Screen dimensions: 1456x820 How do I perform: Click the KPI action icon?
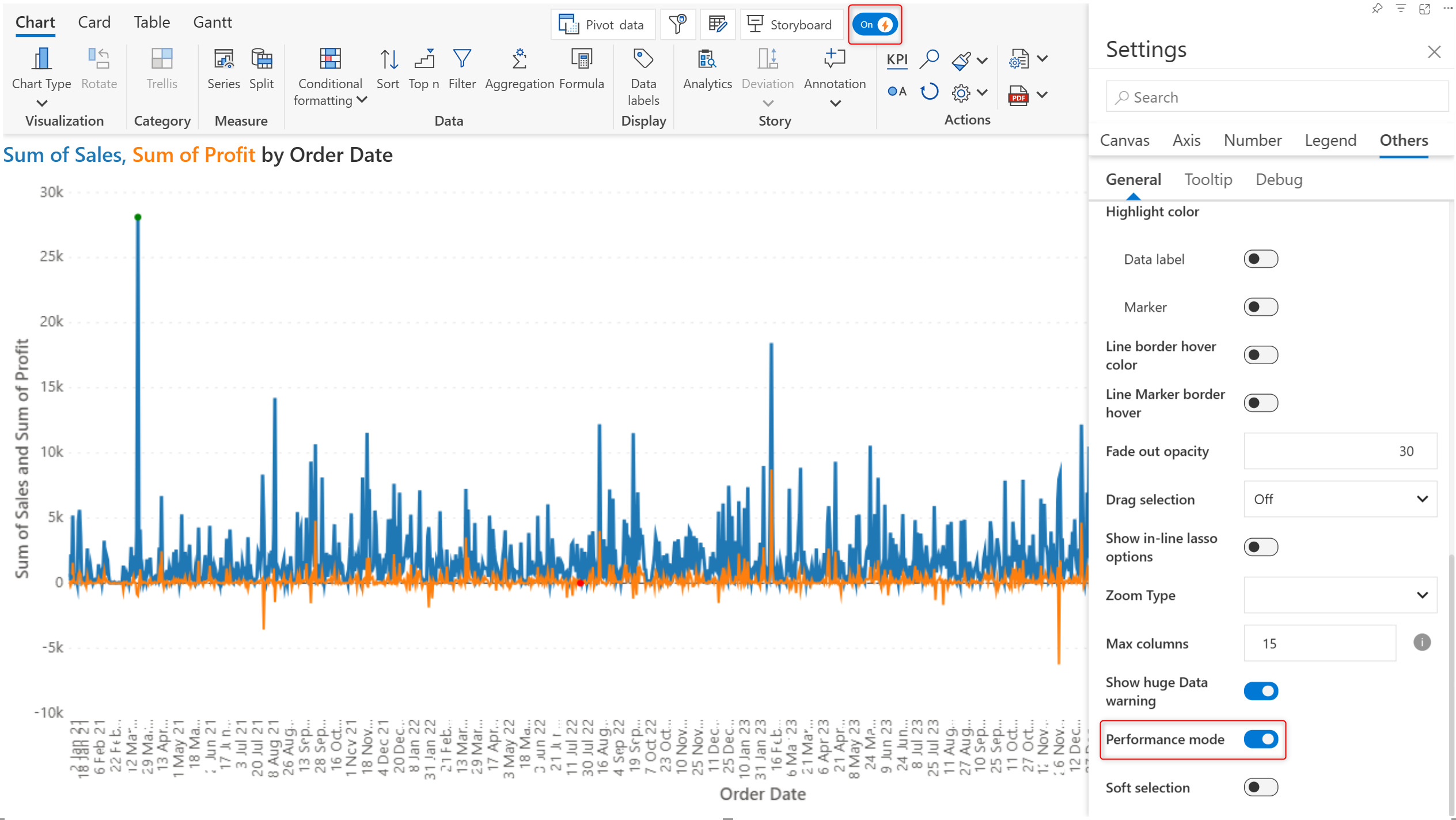pos(897,59)
